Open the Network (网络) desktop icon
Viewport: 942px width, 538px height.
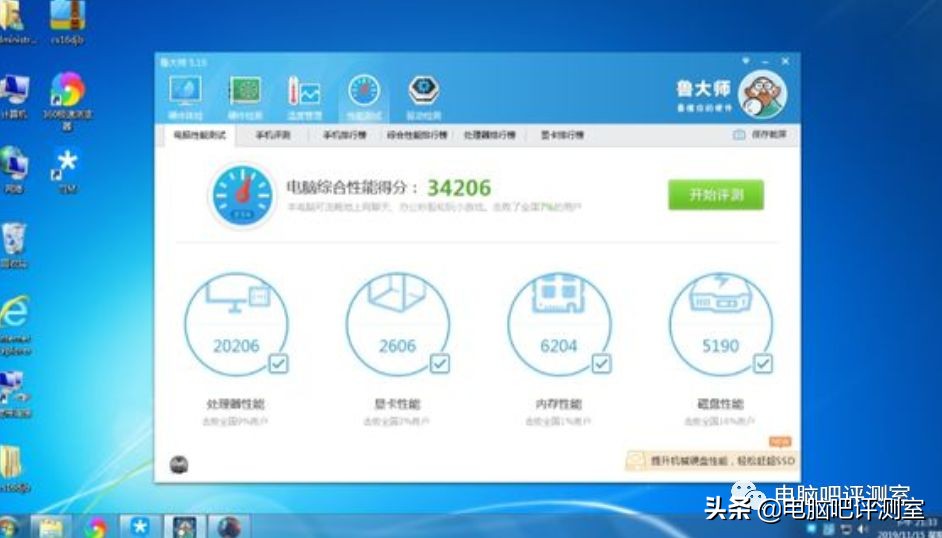coord(13,170)
